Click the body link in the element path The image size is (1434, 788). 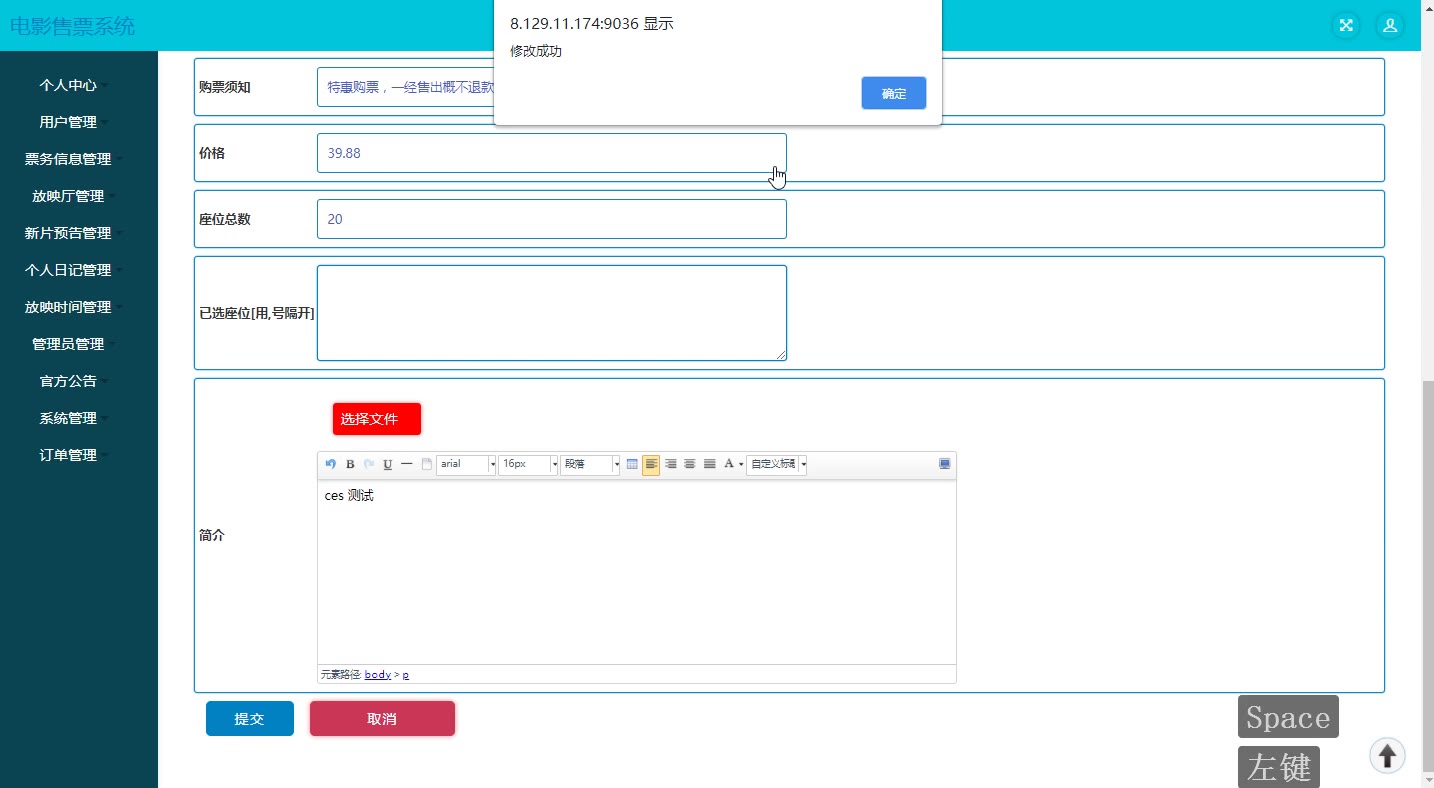378,675
